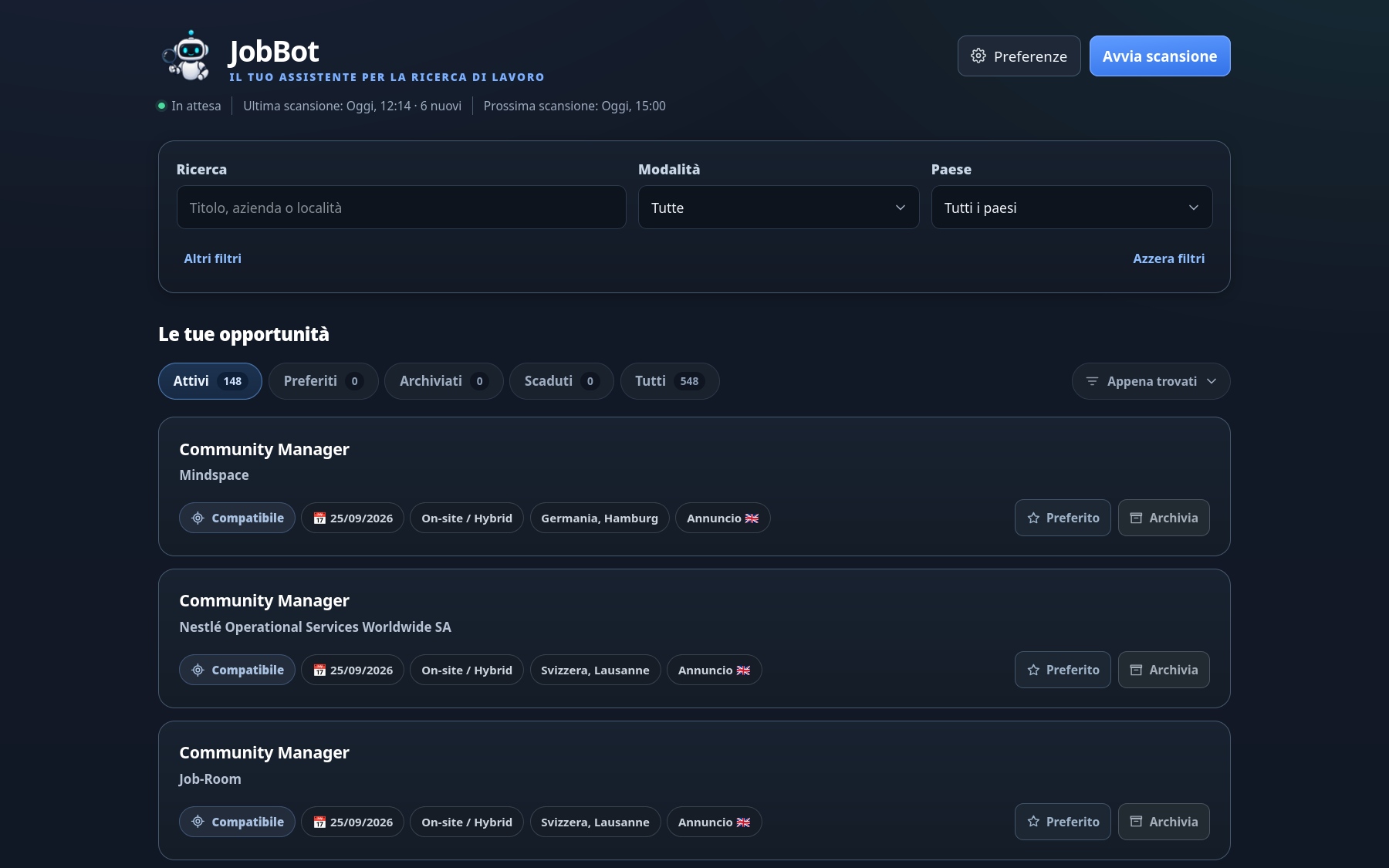This screenshot has width=1389, height=868.
Task: Click the Germania, Hamburg location chip
Action: click(x=600, y=518)
